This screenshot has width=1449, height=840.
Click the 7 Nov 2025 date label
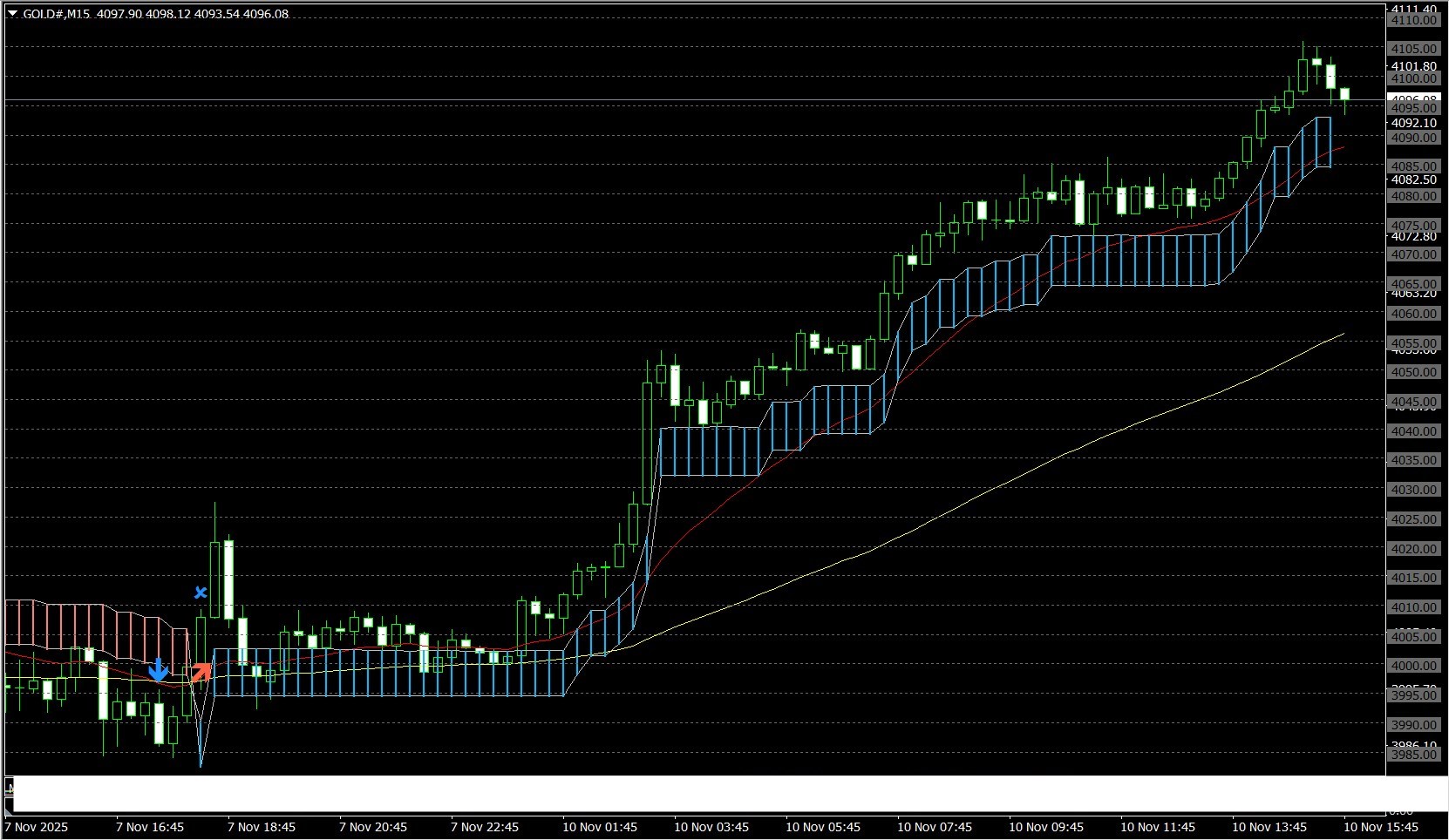pos(37,826)
